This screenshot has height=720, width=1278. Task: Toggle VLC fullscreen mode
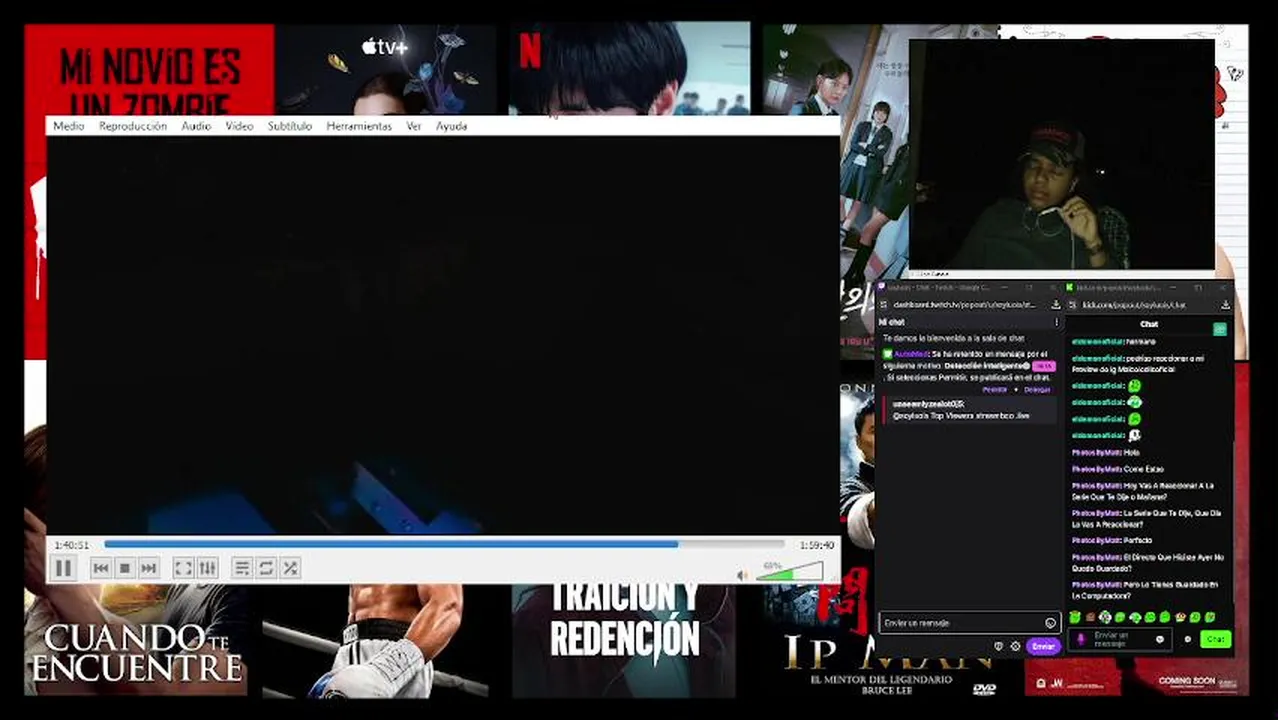pyautogui.click(x=183, y=568)
